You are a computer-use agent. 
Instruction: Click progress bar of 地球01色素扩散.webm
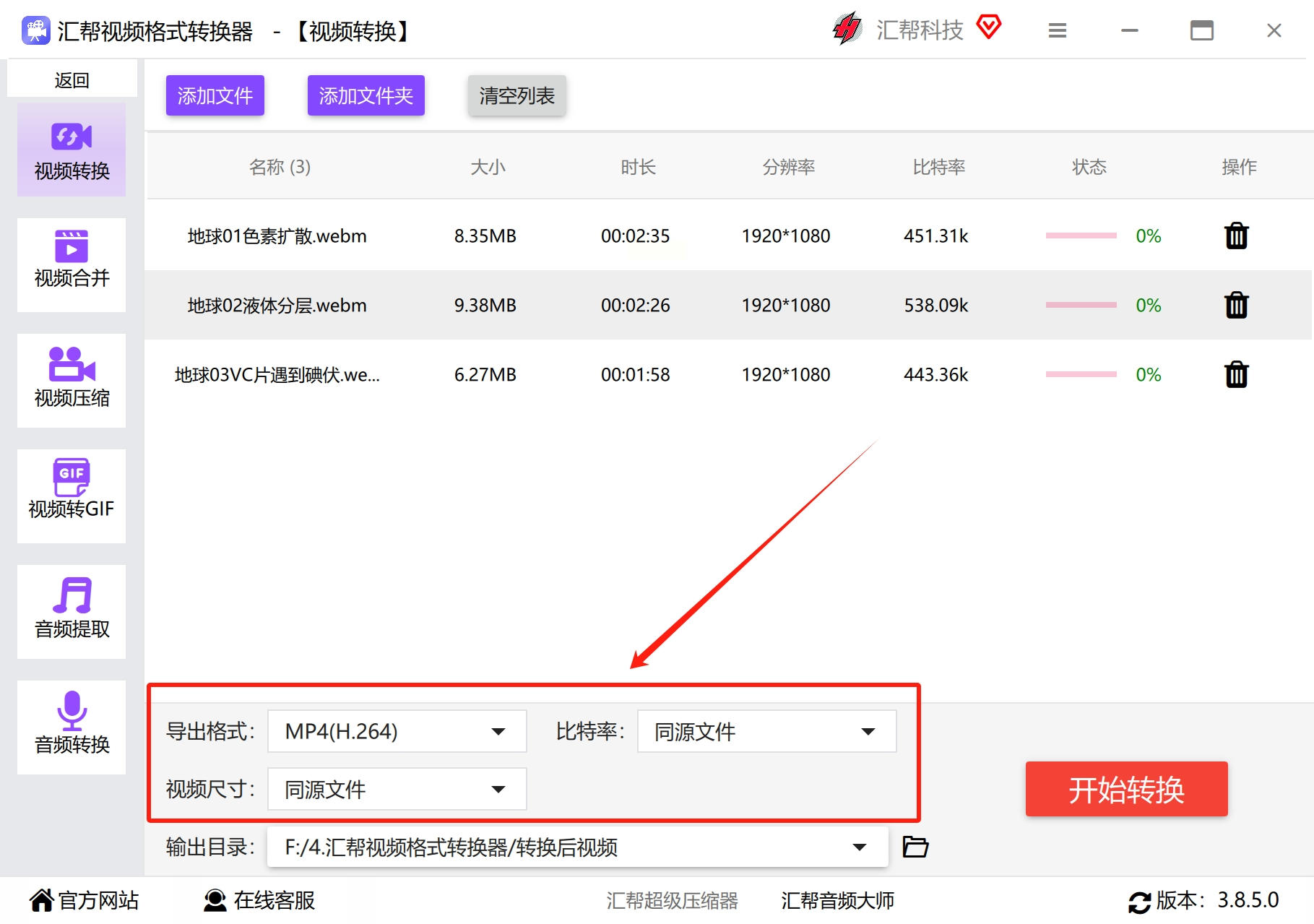pyautogui.click(x=1081, y=236)
